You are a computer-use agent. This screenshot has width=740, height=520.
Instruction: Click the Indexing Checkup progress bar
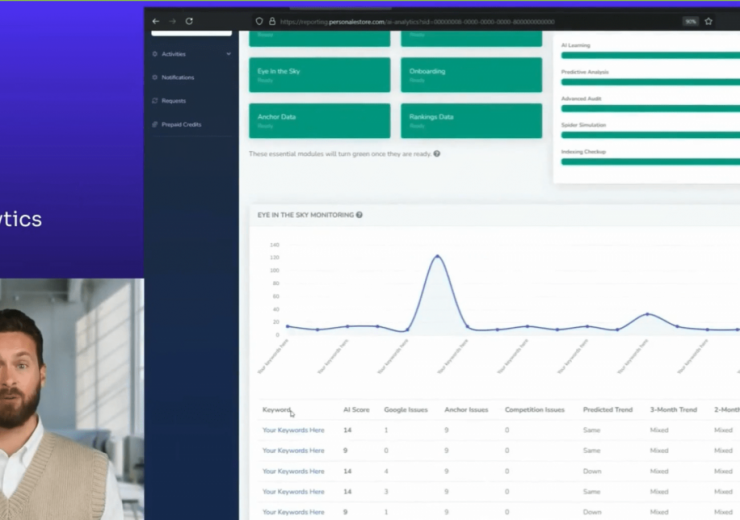[650, 162]
